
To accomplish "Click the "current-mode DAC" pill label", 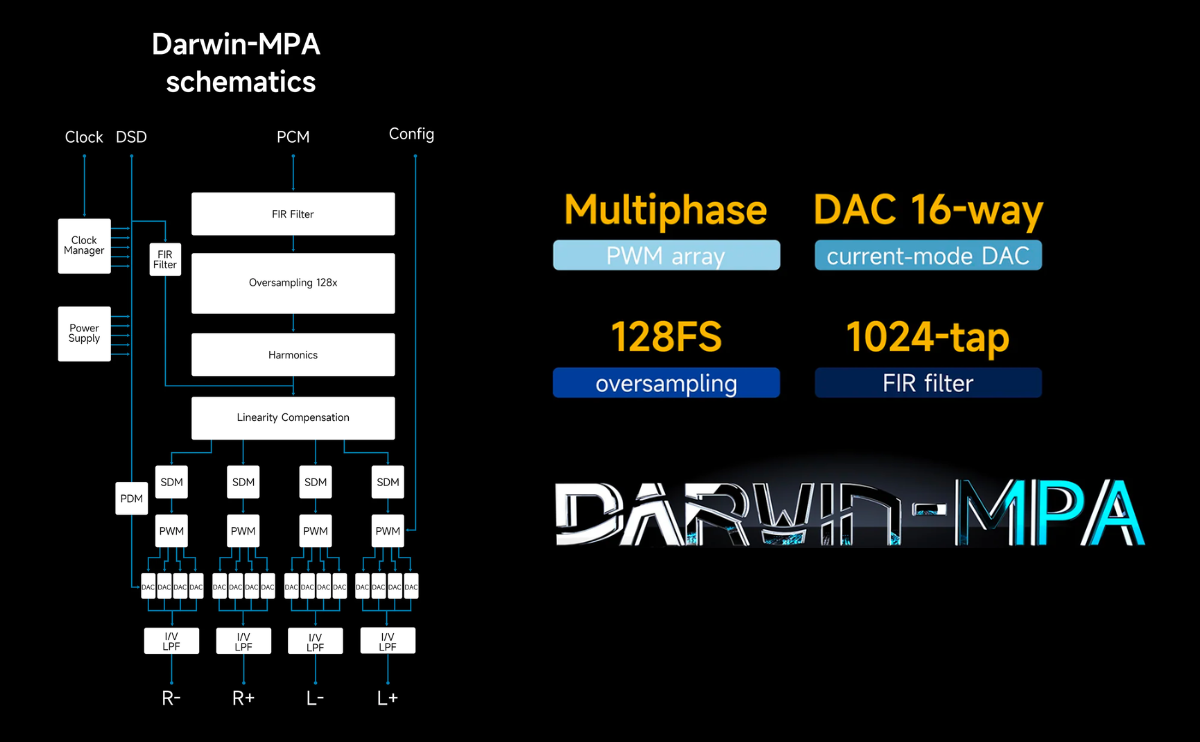I will [928, 256].
